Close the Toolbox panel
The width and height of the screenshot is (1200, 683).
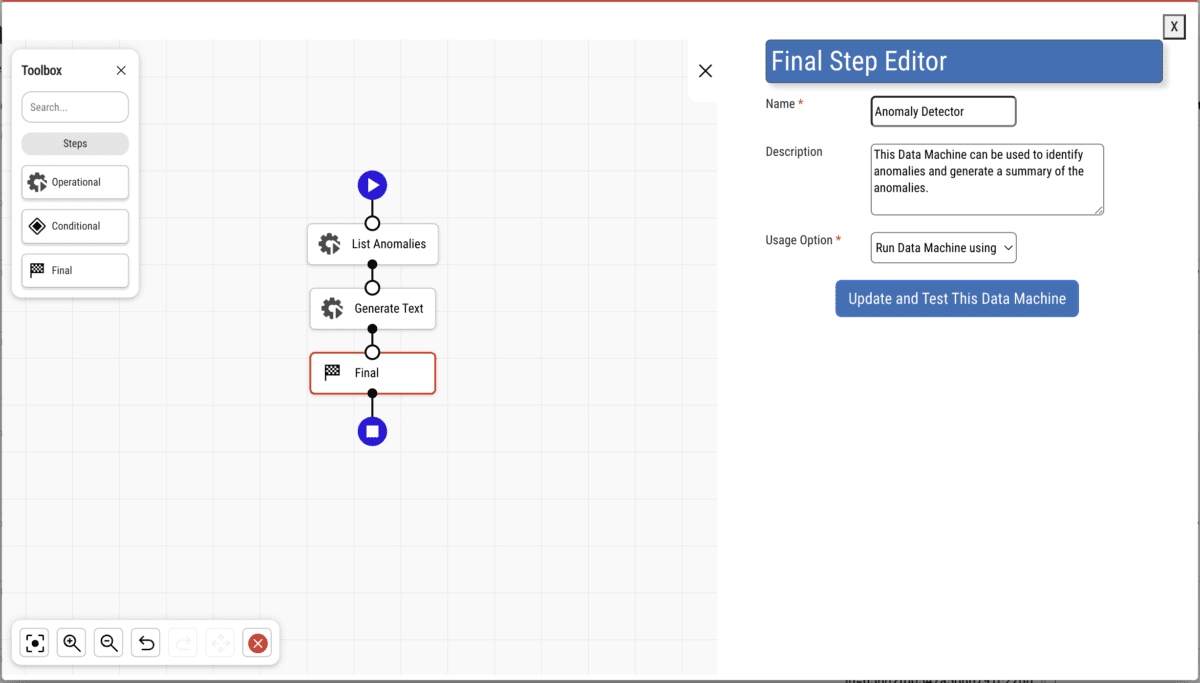click(121, 70)
